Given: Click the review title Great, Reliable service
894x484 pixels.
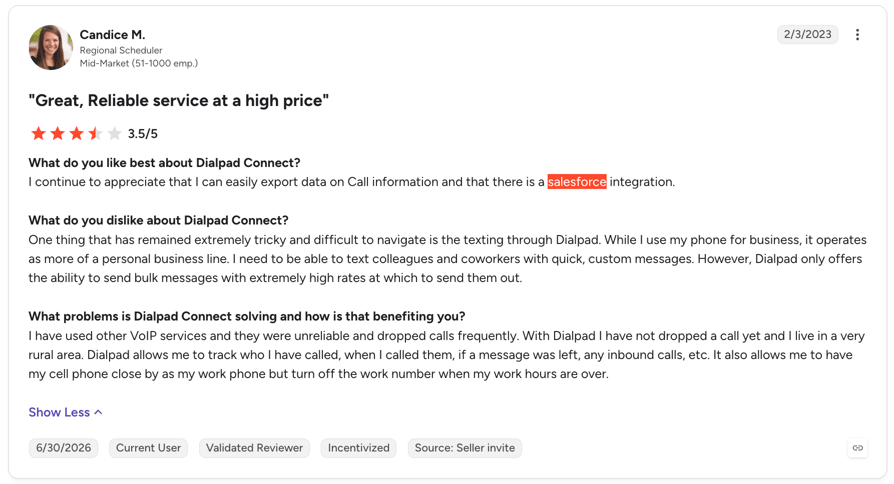Looking at the screenshot, I should (x=178, y=101).
